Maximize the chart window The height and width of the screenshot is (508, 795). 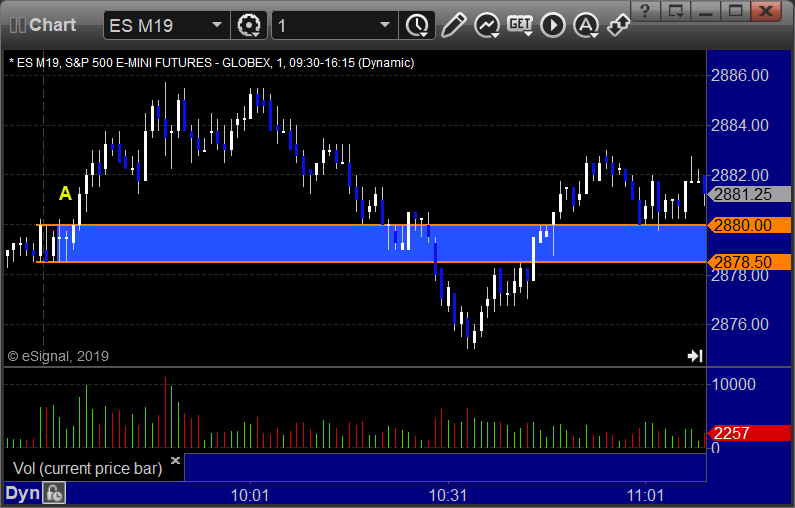tap(735, 11)
